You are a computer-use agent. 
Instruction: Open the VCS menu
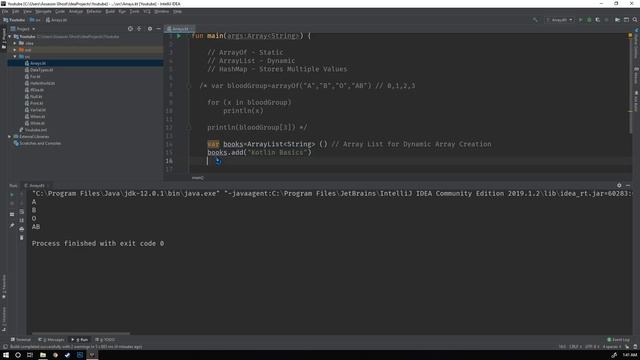[147, 11]
